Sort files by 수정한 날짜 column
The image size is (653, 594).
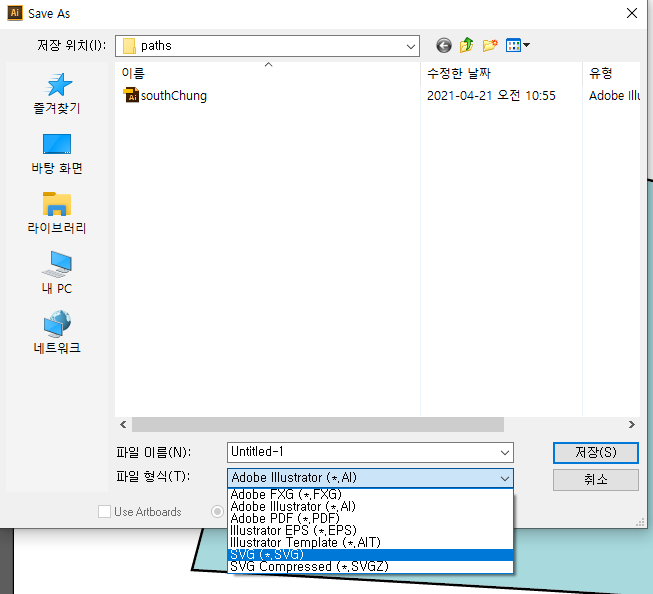pos(501,73)
